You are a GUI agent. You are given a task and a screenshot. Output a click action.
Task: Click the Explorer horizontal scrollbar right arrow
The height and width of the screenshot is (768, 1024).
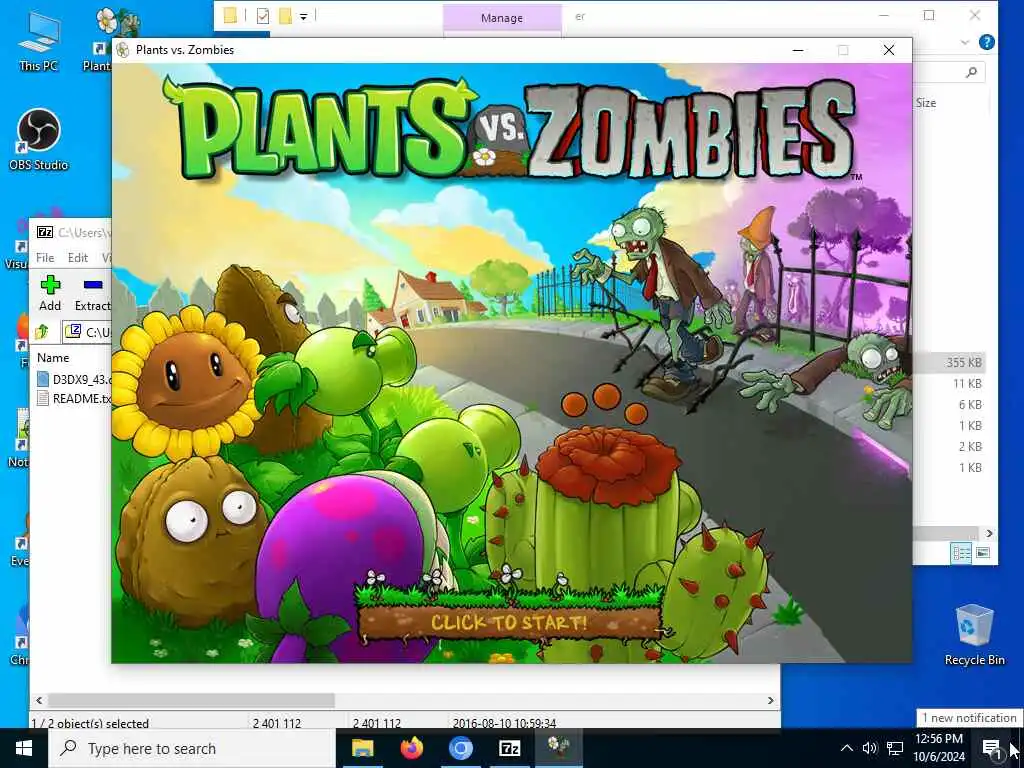tap(989, 534)
